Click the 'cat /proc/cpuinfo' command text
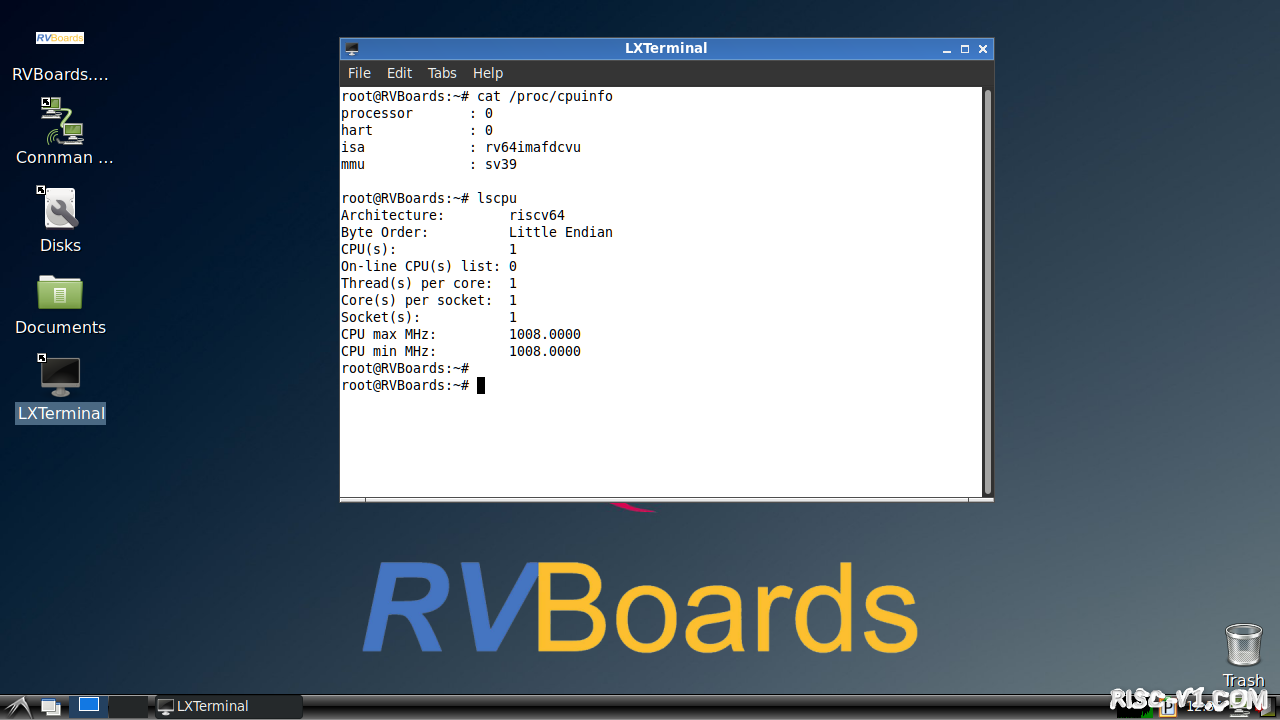1280x720 pixels. click(545, 96)
